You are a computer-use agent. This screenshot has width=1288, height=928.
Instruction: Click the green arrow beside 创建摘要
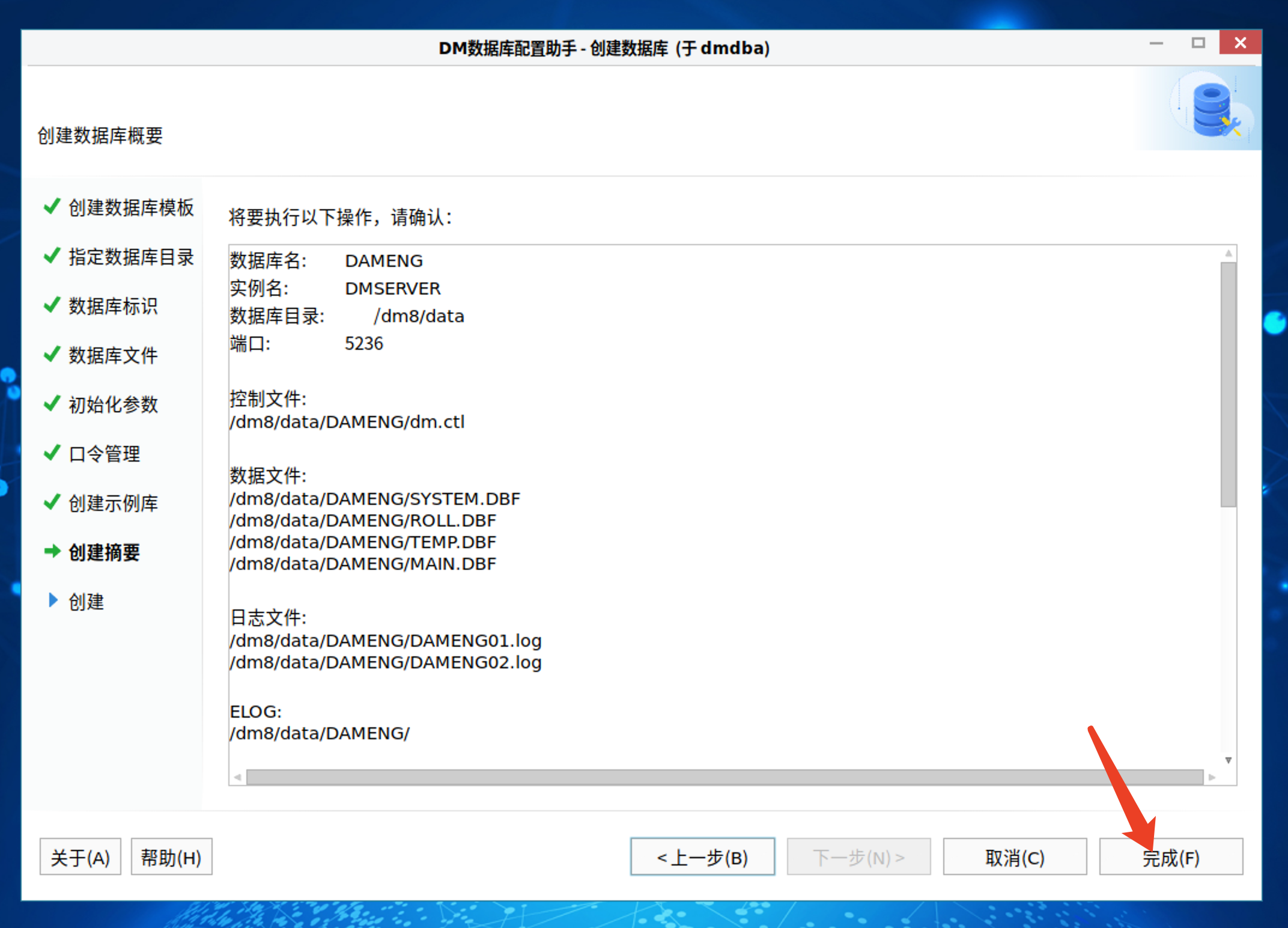51,551
